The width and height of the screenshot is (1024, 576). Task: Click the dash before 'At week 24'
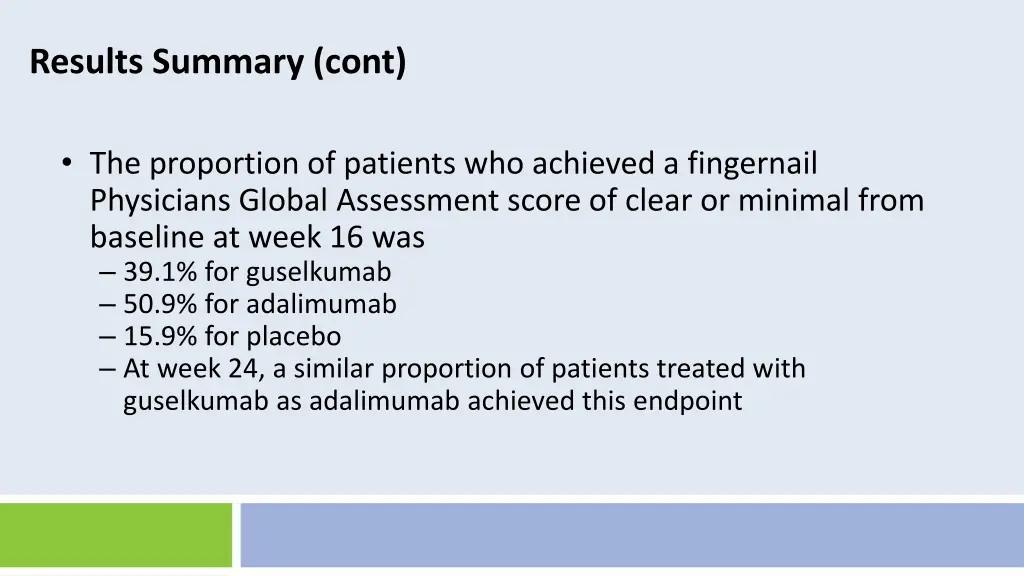(x=107, y=370)
